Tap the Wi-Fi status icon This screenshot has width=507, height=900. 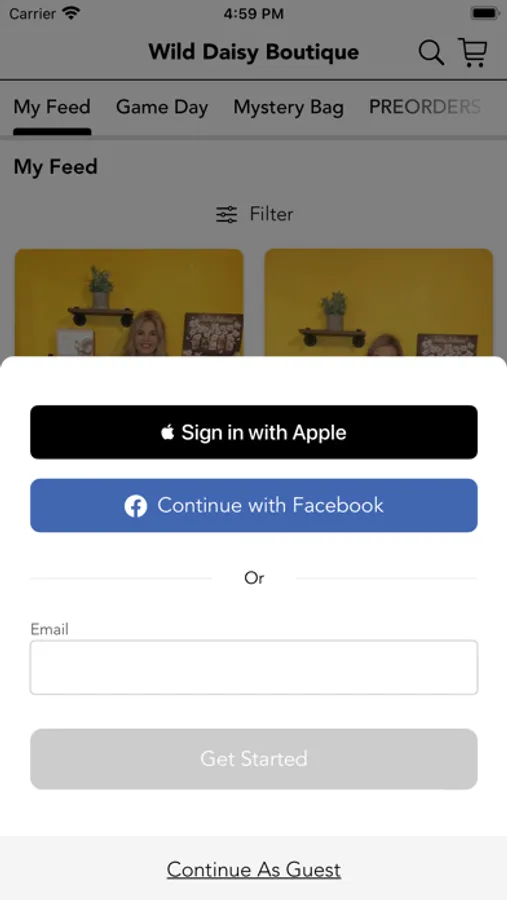[x=71, y=13]
